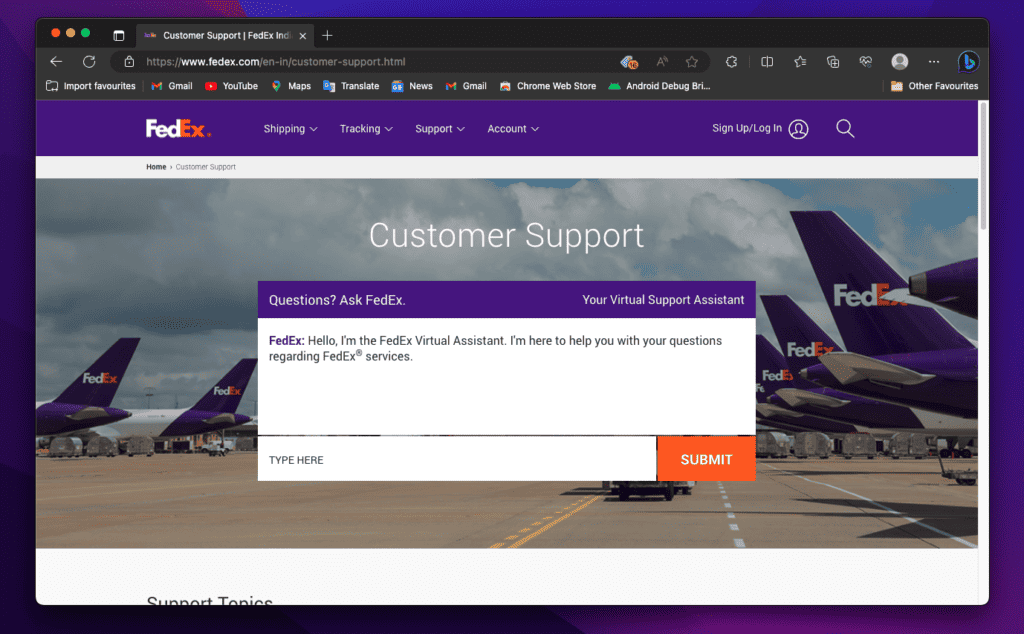This screenshot has width=1024, height=634.
Task: Expand the Shipping dropdown
Action: coord(290,128)
